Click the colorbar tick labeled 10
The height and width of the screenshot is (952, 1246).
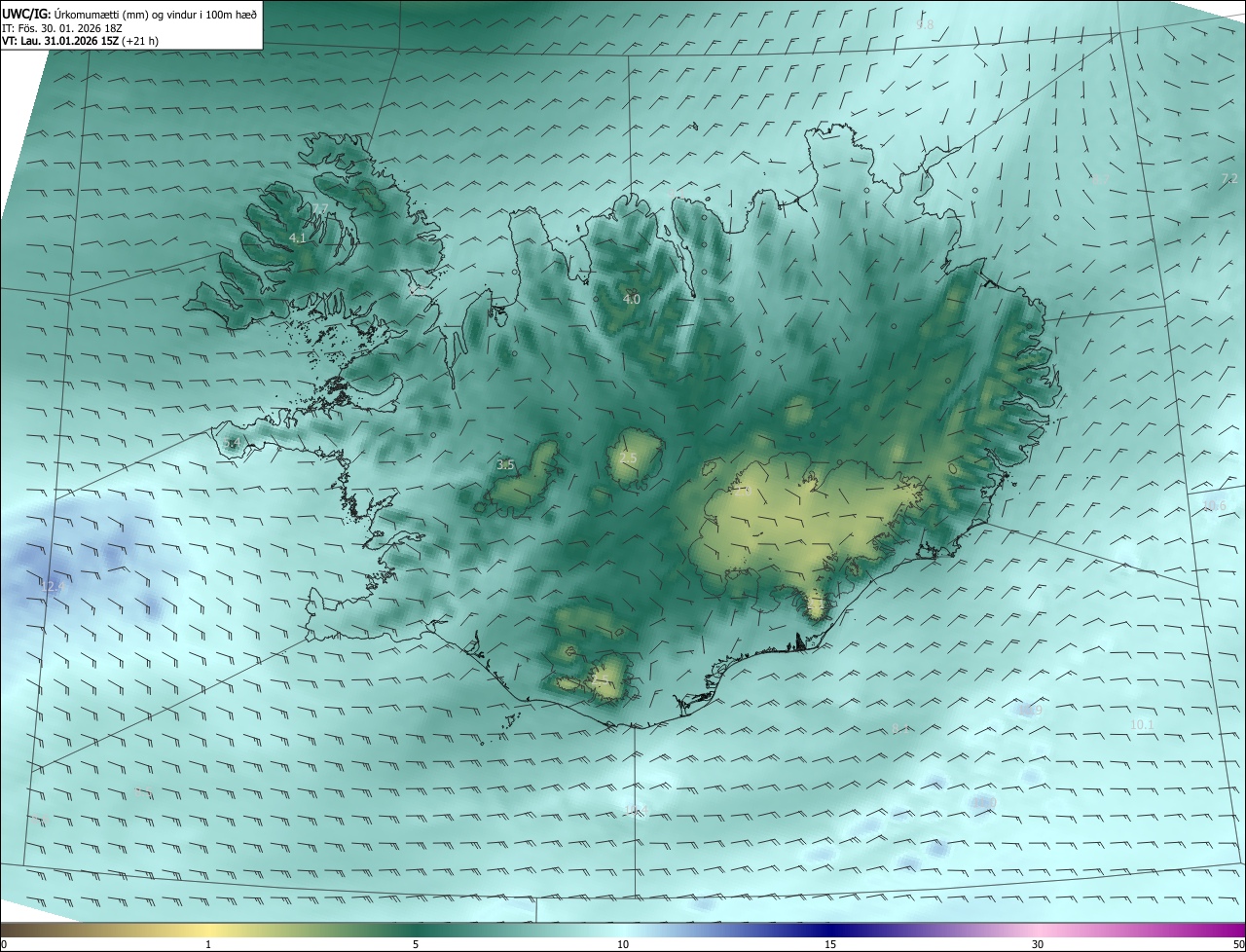(x=623, y=944)
